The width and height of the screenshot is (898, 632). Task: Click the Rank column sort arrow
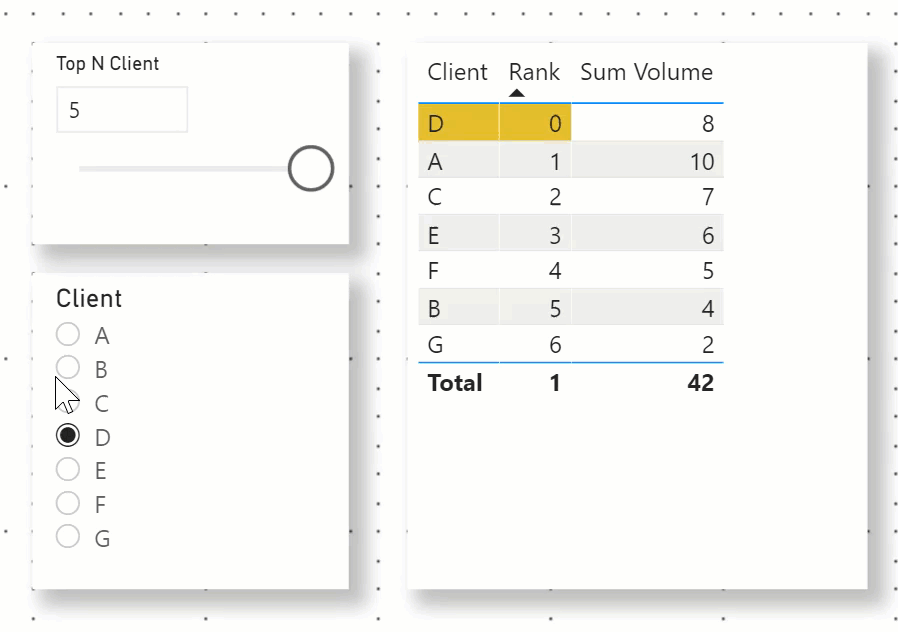[x=516, y=94]
